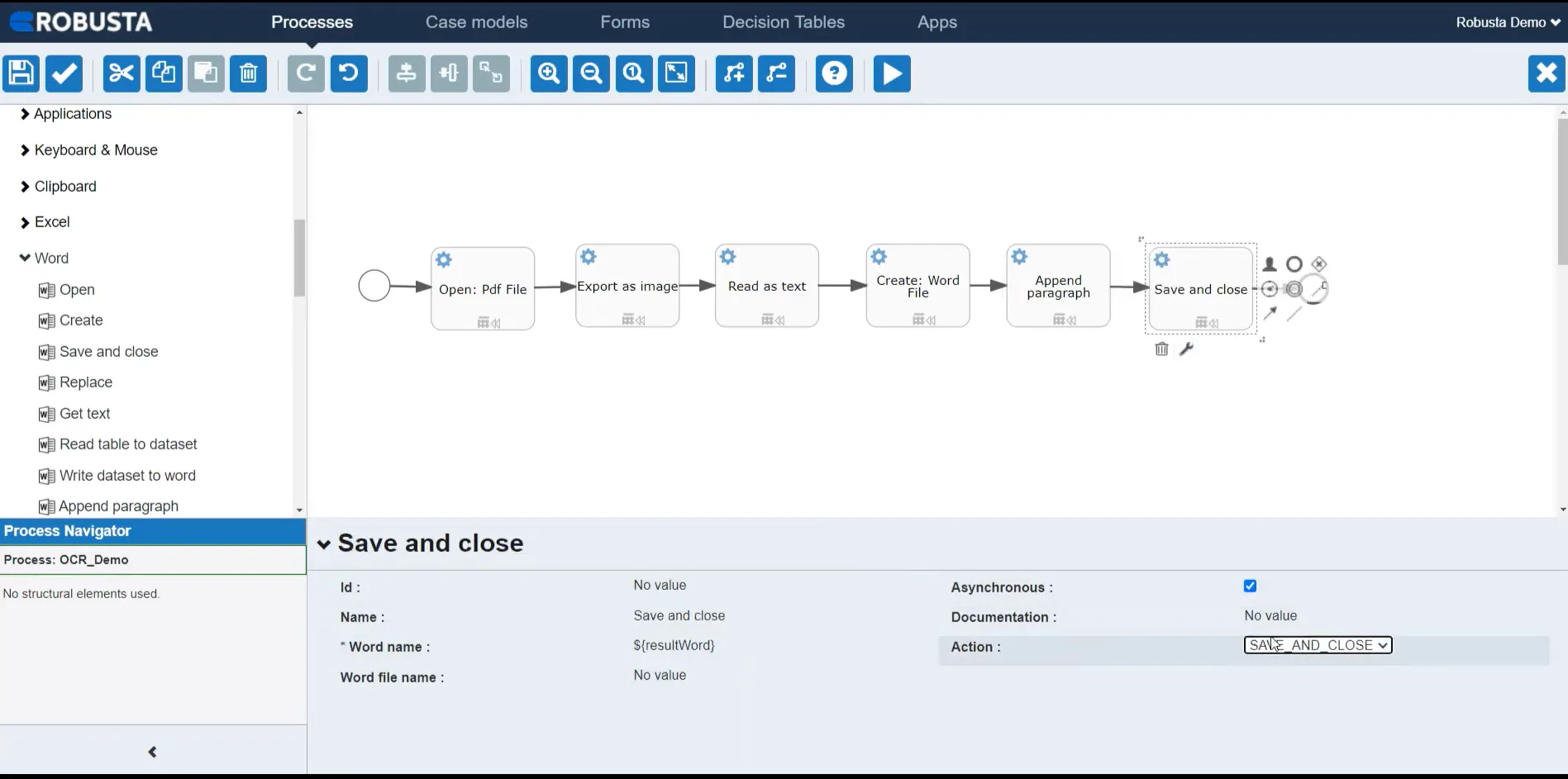
Task: Open the Robusta Demo user menu
Action: point(1508,22)
